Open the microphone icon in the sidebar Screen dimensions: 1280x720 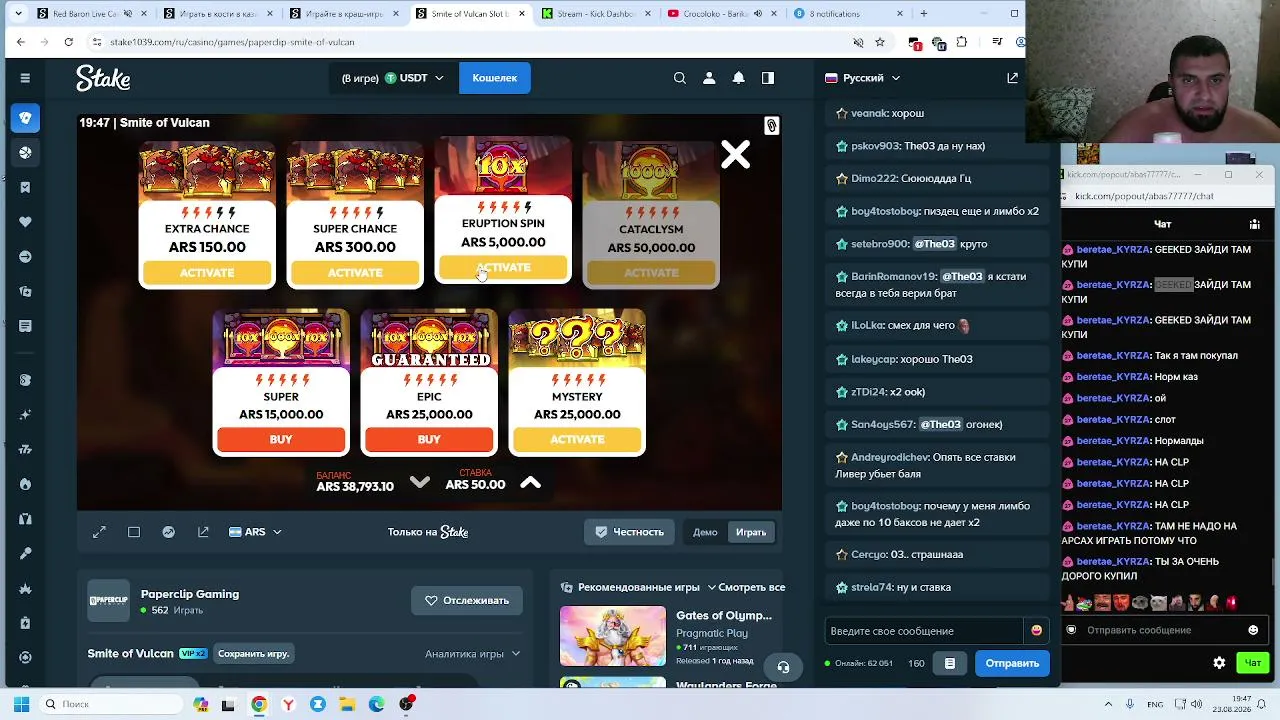(x=25, y=553)
